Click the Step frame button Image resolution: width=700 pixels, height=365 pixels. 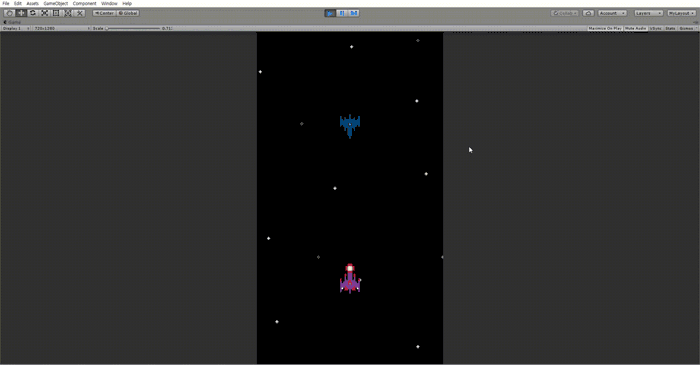354,13
